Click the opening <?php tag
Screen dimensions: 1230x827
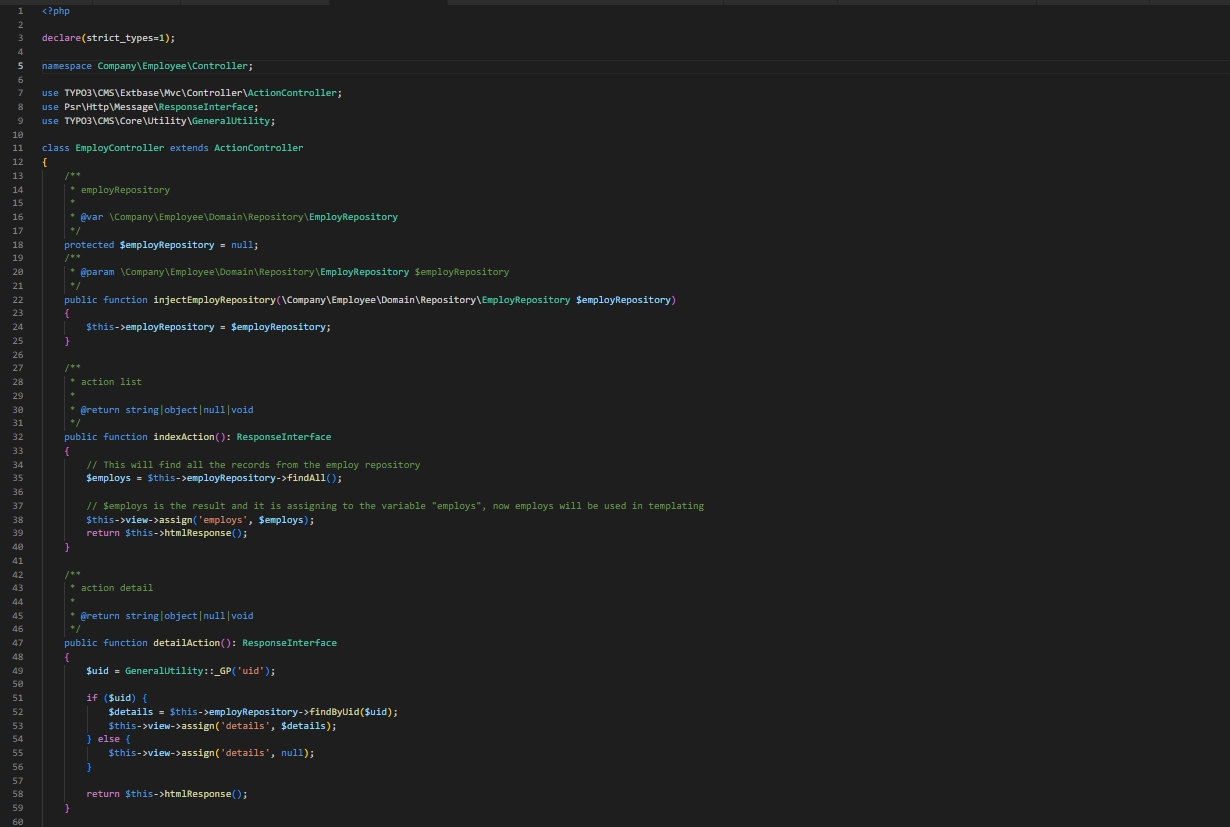click(56, 11)
